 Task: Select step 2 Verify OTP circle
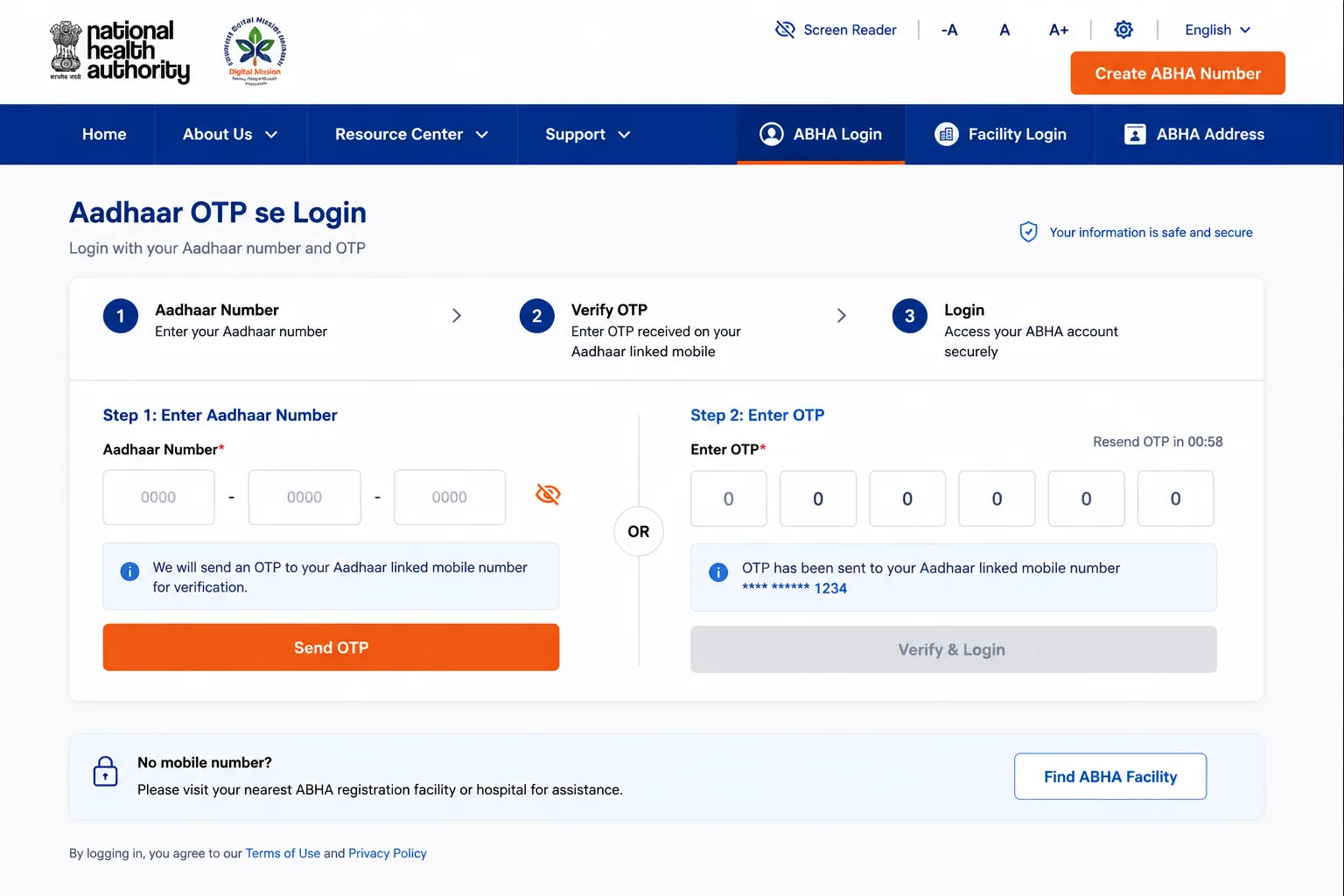[x=537, y=316]
